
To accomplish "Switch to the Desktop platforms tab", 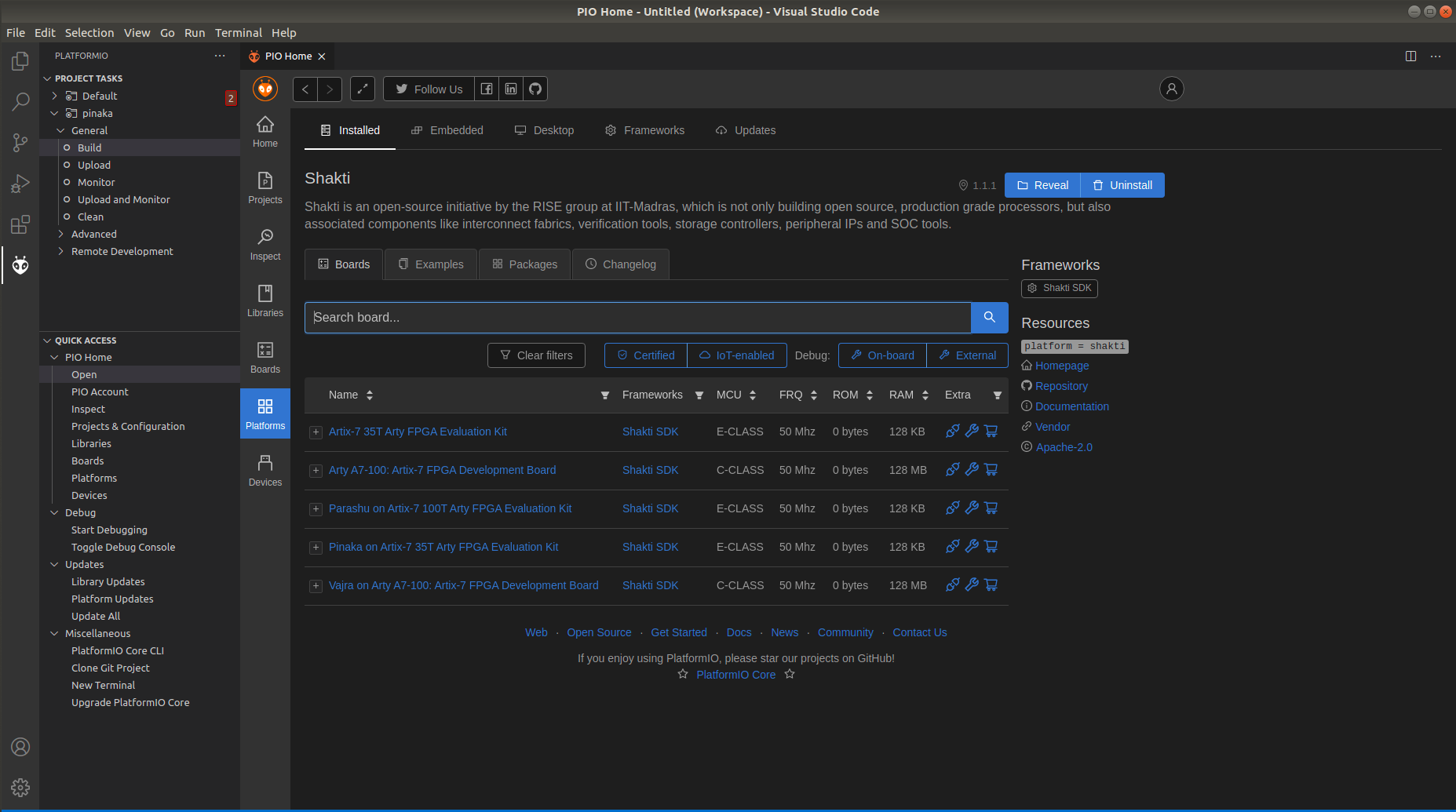I will 544,130.
